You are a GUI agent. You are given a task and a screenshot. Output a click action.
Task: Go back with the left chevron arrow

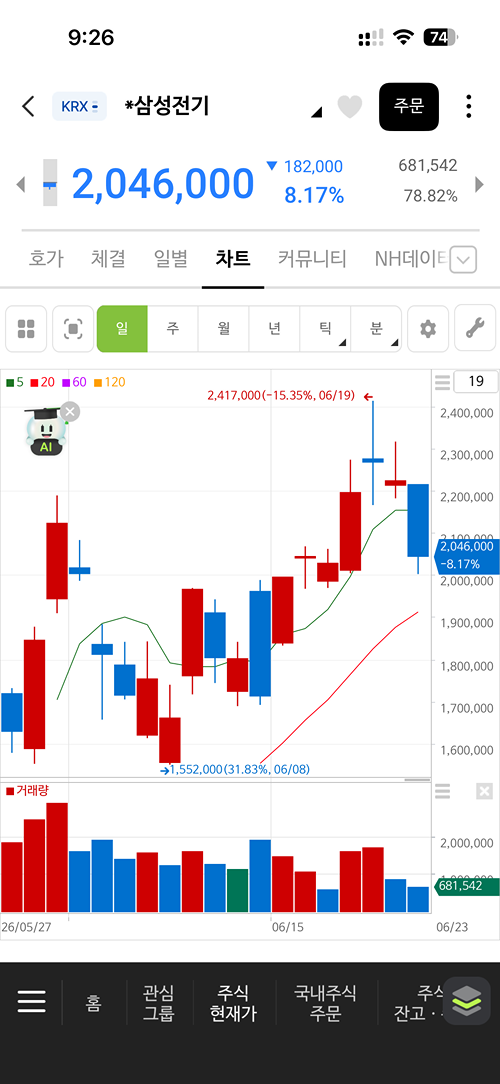point(28,106)
